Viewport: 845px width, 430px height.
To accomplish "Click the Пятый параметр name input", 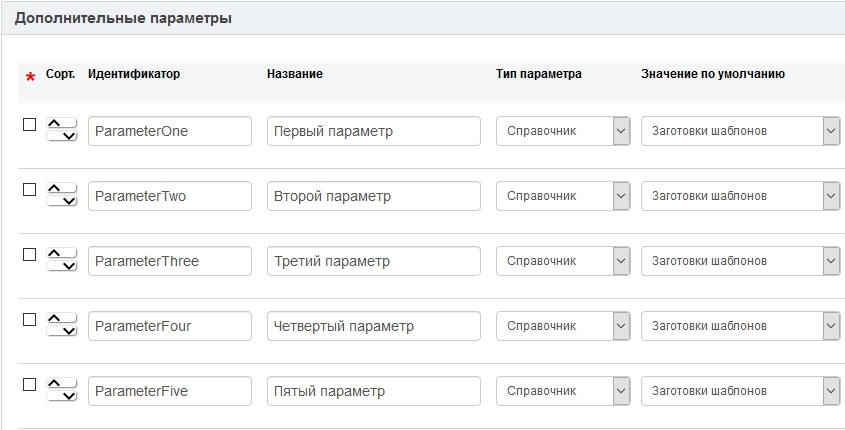I will [x=373, y=391].
